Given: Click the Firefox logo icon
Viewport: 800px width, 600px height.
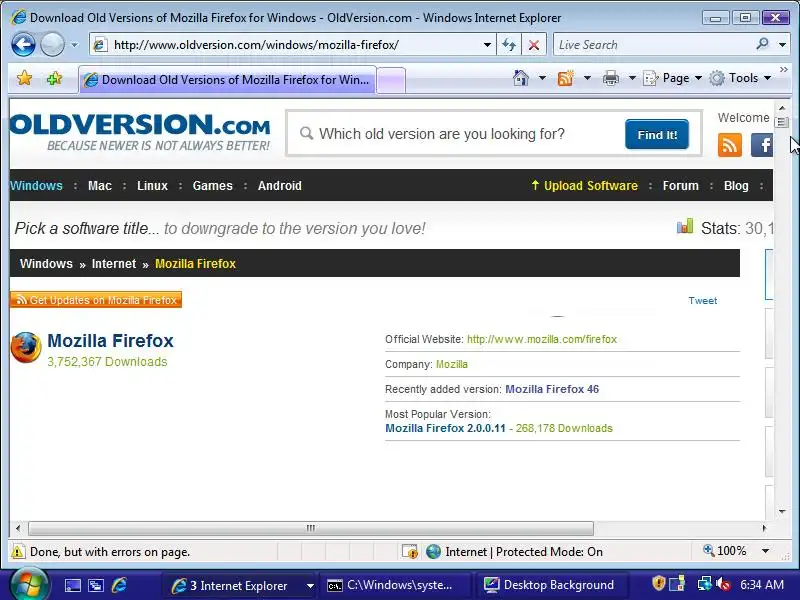Looking at the screenshot, I should pos(26,347).
